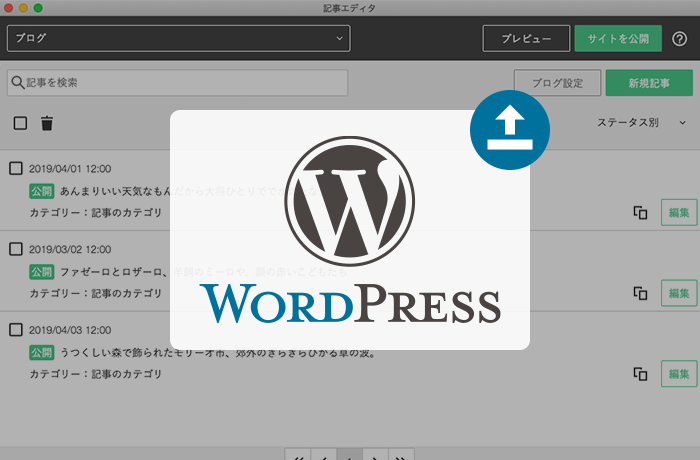700x460 pixels.
Task: Edit the 2019/03/02 article via 編集
Action: [x=679, y=293]
